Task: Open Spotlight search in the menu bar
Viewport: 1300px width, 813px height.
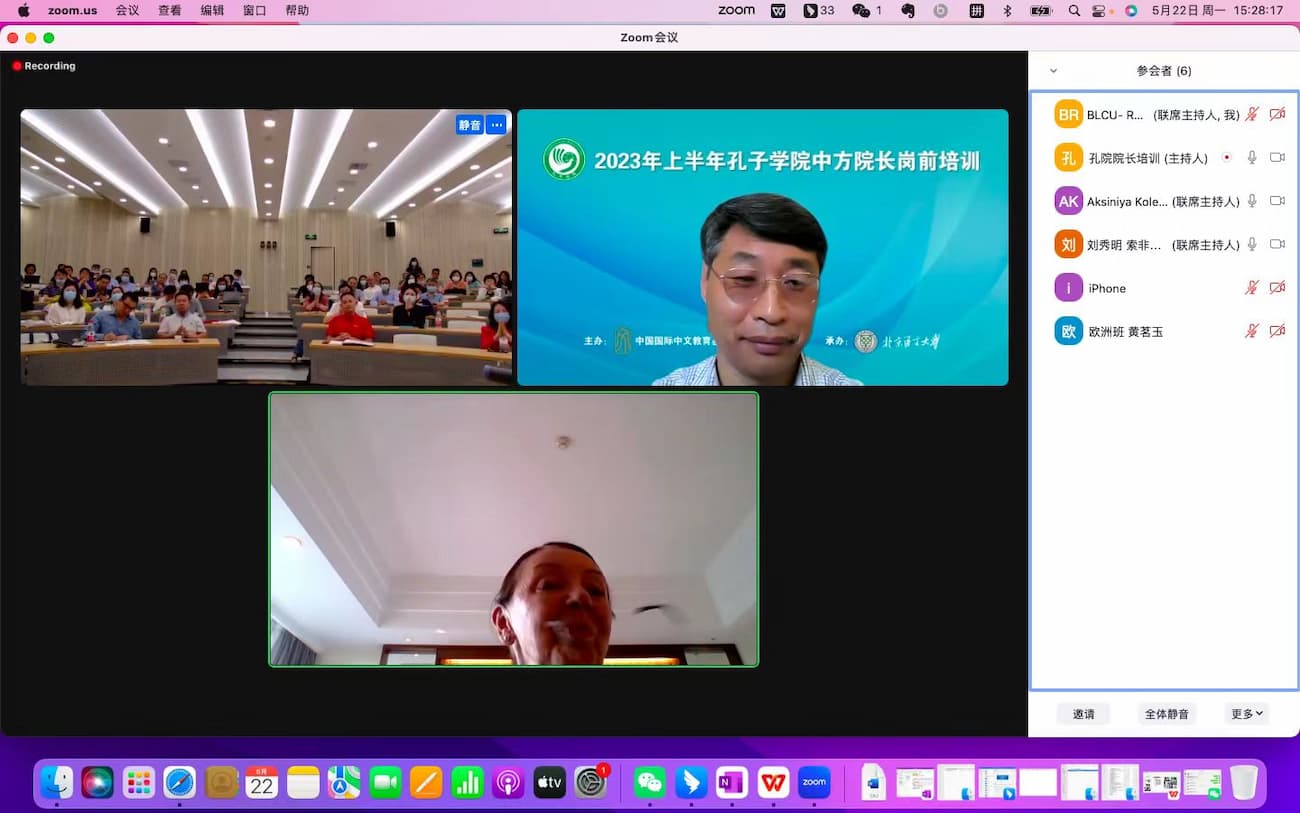Action: (x=1074, y=11)
